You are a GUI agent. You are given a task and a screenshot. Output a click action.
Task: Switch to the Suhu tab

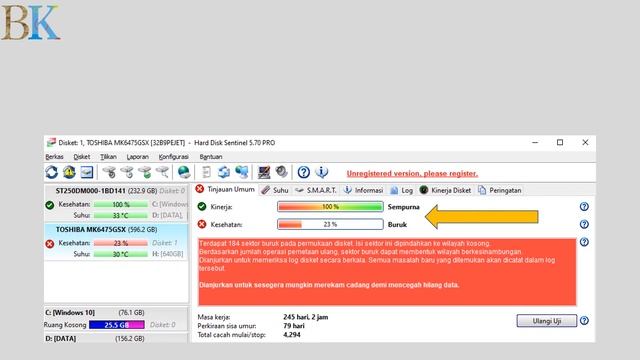click(275, 190)
